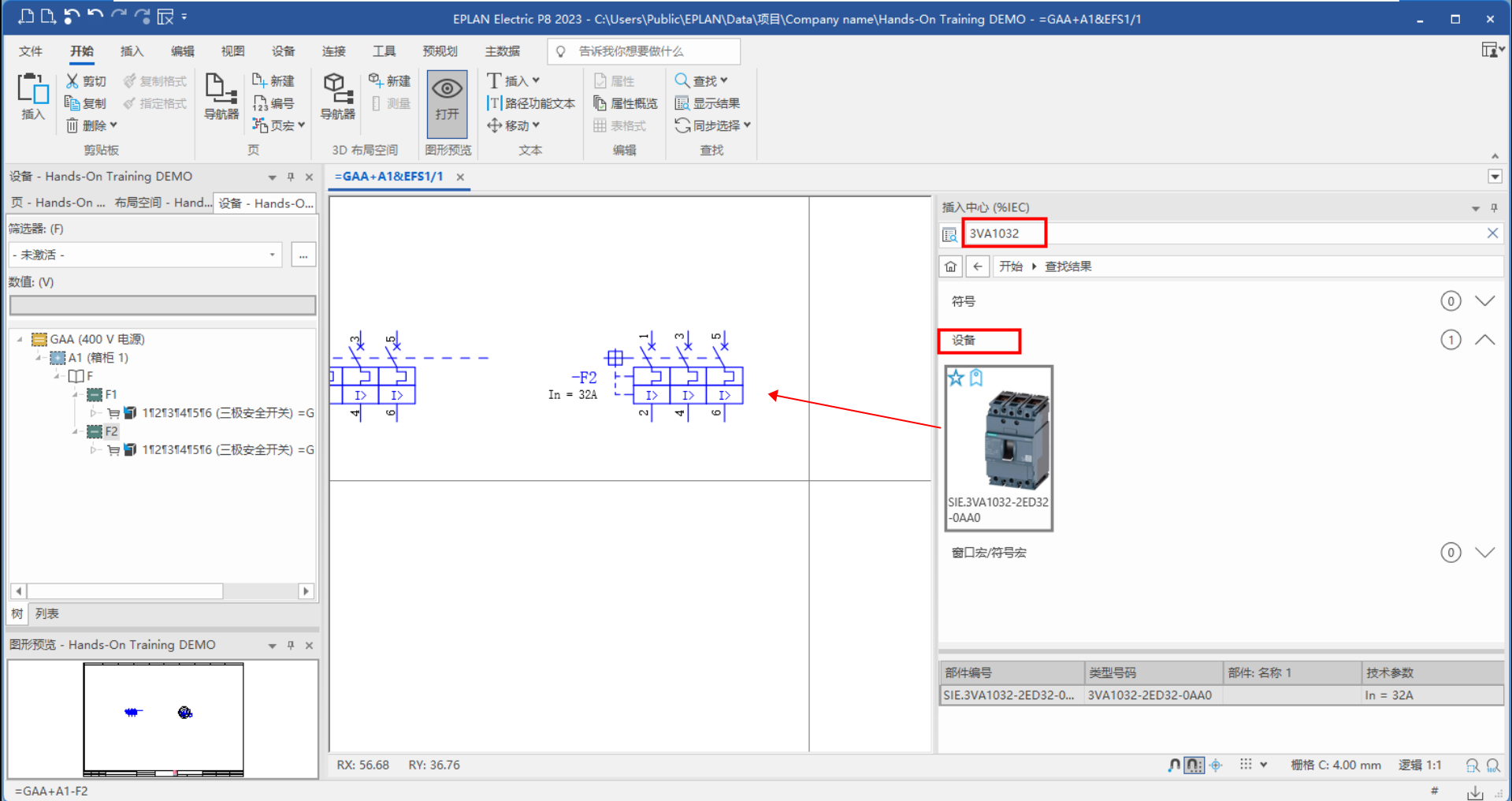Pin the 插入中心 panel
Image resolution: width=1512 pixels, height=801 pixels.
tap(1494, 208)
